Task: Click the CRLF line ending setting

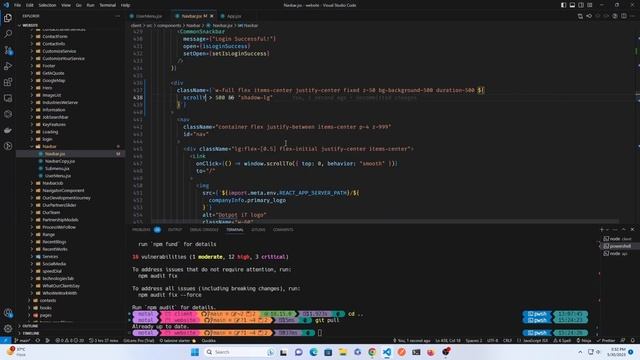Action: [507, 340]
